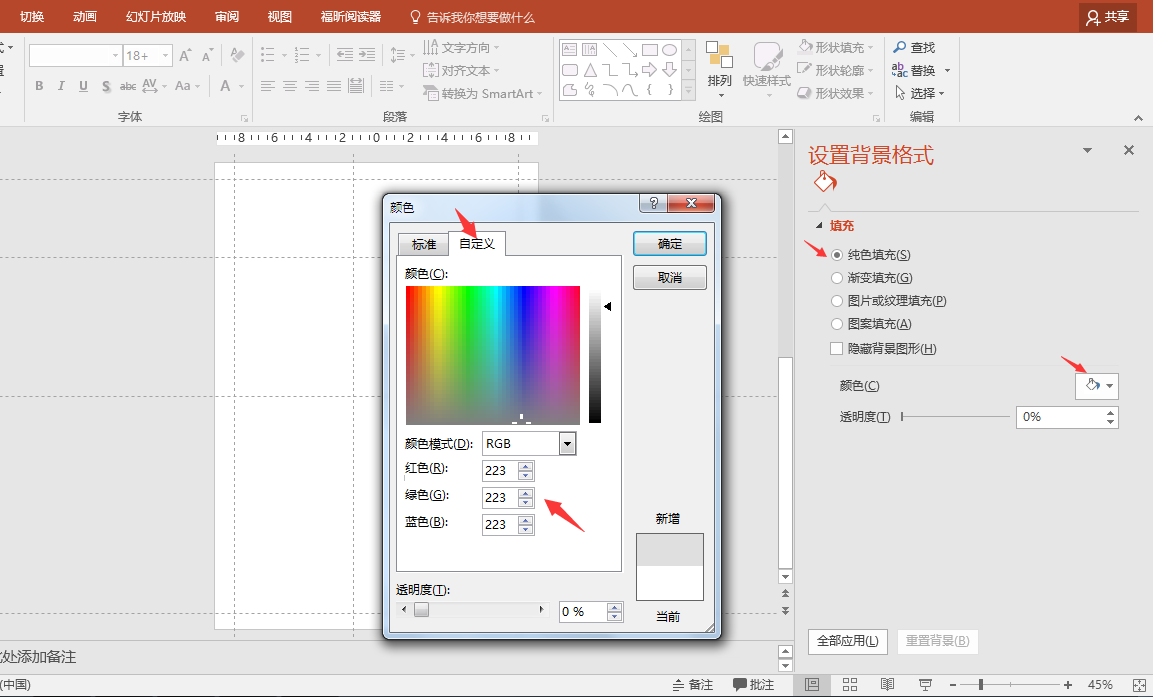
Task: Collapse the Fill (填充) section
Action: point(820,226)
